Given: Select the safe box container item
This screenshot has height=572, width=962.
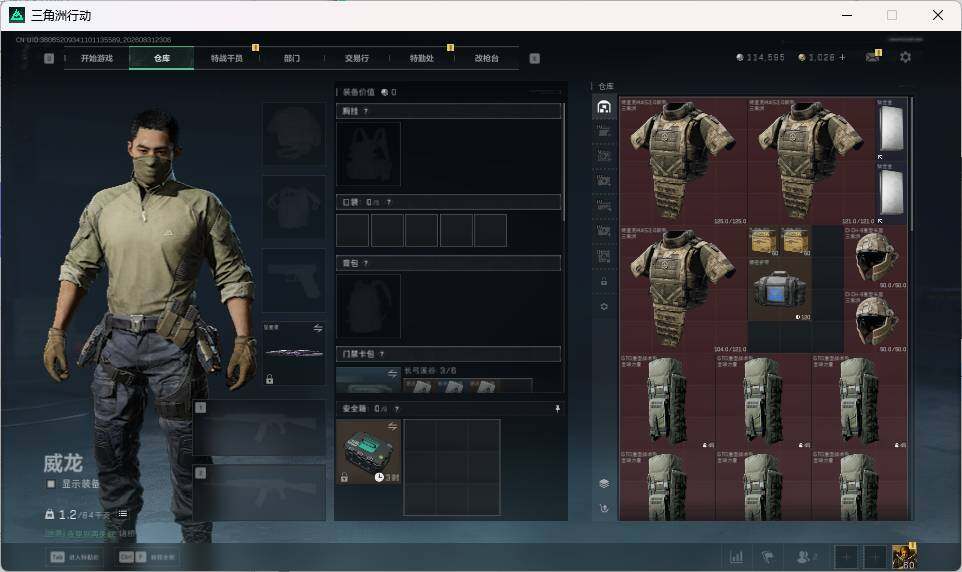Looking at the screenshot, I should click(368, 452).
